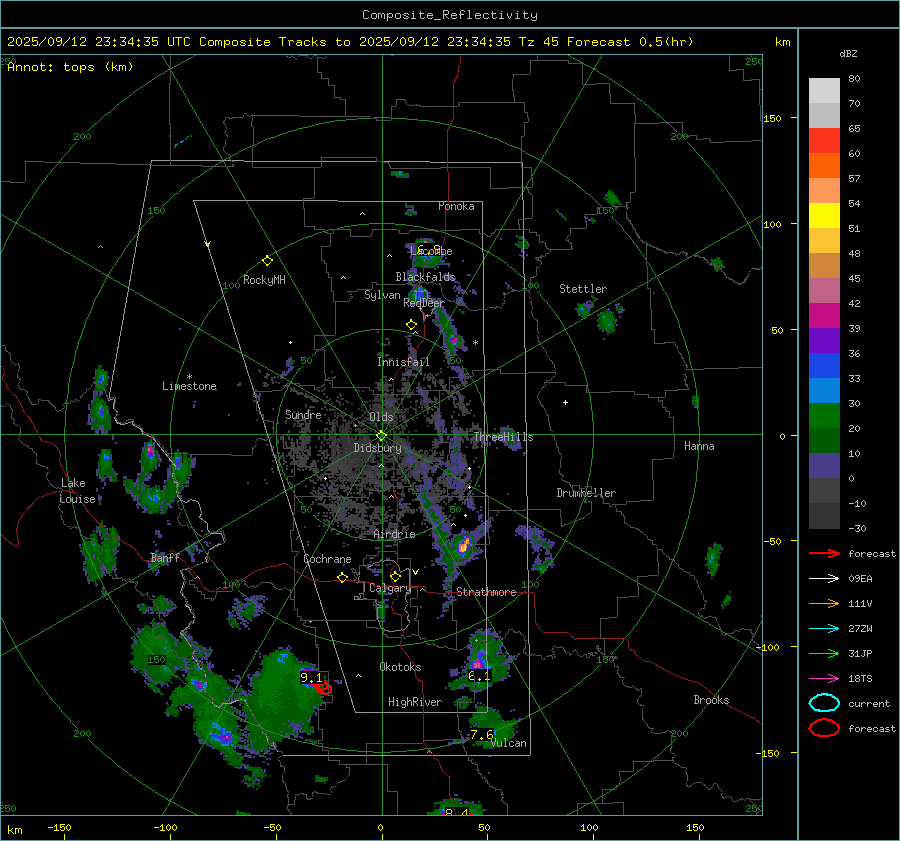The image size is (900, 841).
Task: Click the storm top label 8.4 at bottom
Action: pyautogui.click(x=456, y=812)
